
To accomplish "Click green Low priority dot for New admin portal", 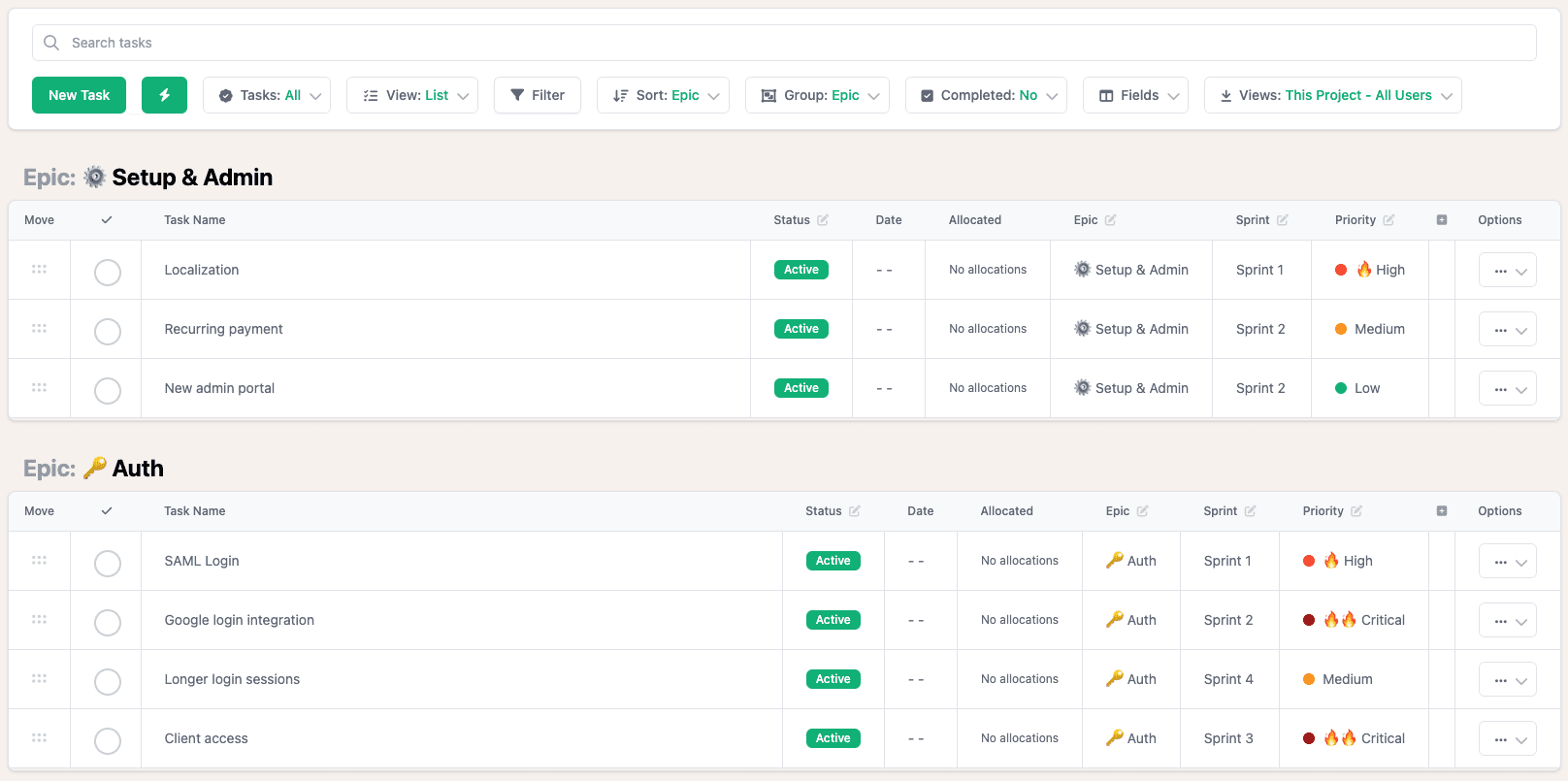I will click(1341, 388).
